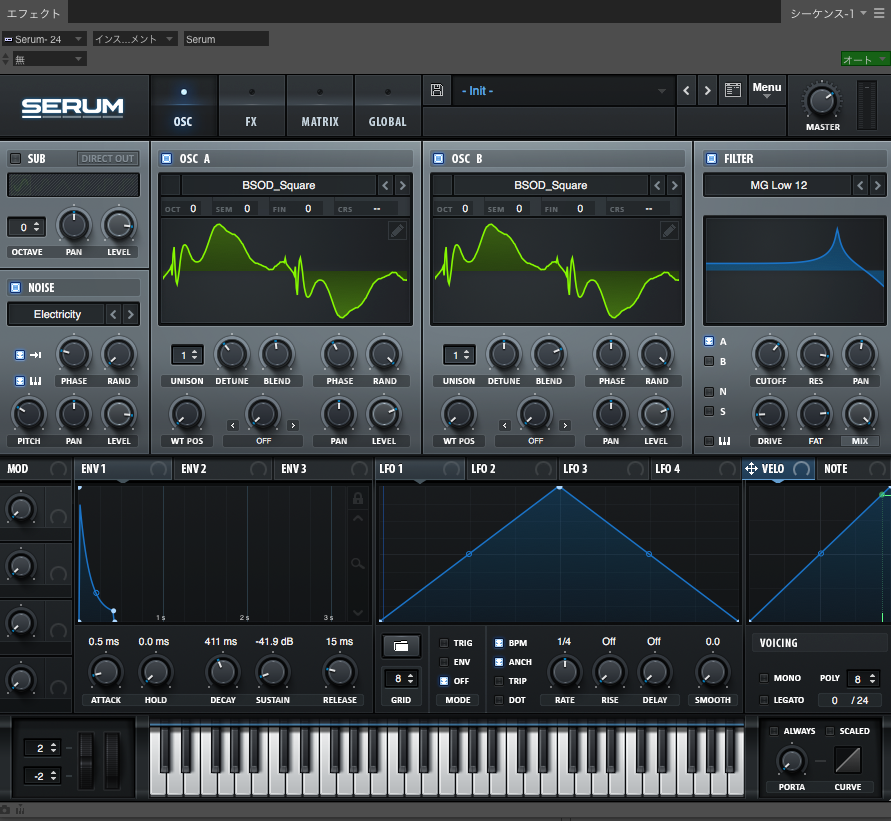Screen dimensions: 891x821
Task: Choose next filter type arrow
Action: point(877,185)
